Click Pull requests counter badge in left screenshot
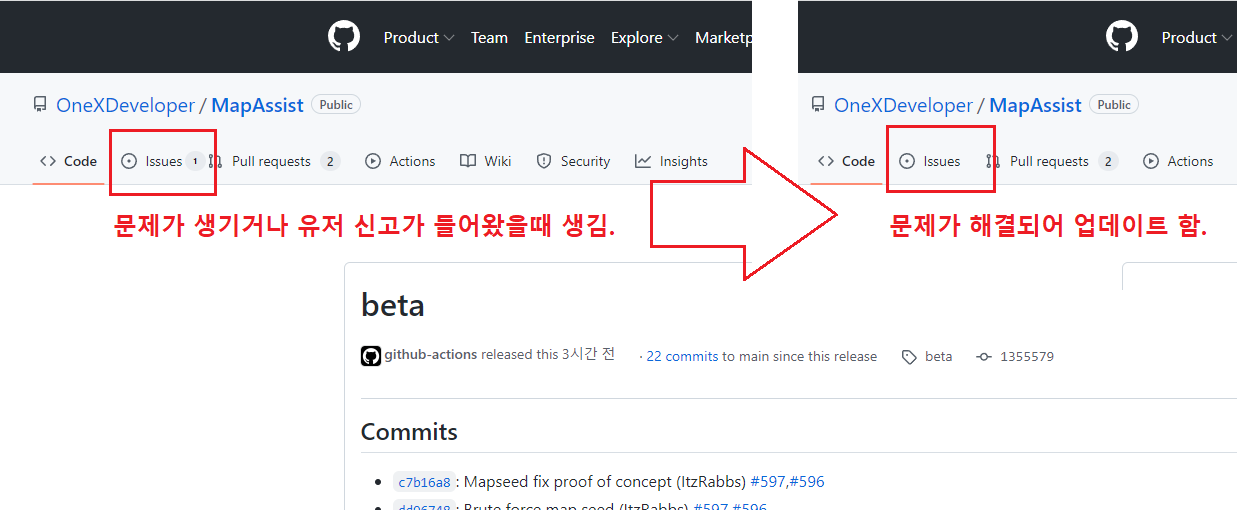Image resolution: width=1237 pixels, height=510 pixels. click(330, 161)
